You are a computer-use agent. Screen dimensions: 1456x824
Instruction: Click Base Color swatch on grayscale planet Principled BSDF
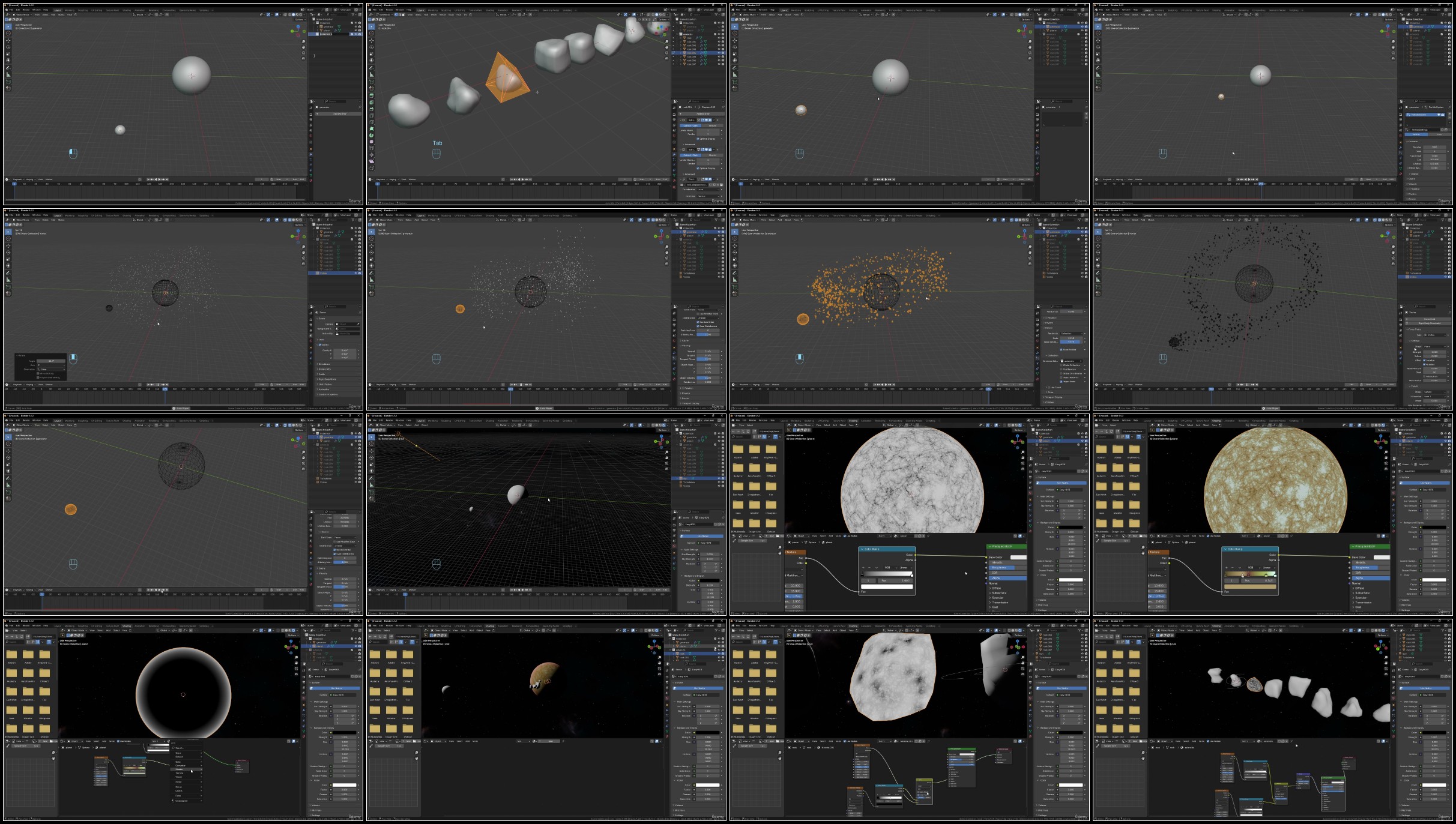[x=1018, y=558]
